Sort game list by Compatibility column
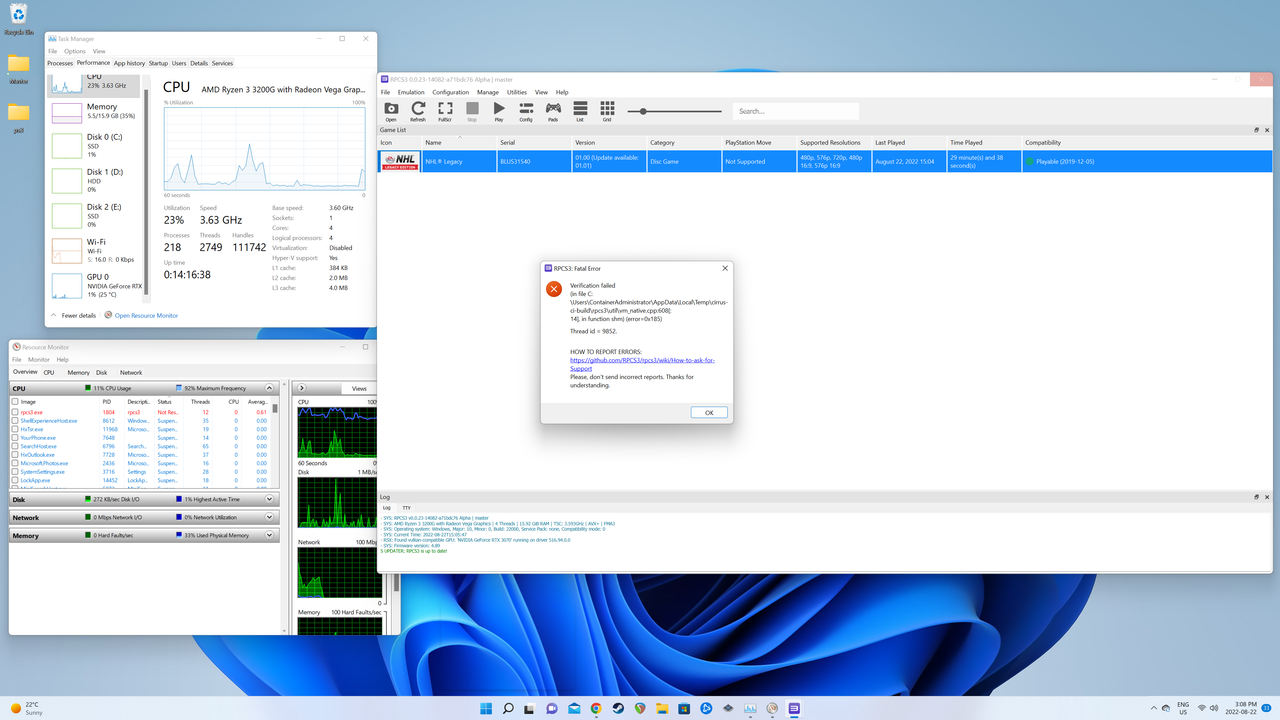This screenshot has height=720, width=1280. (x=1146, y=142)
